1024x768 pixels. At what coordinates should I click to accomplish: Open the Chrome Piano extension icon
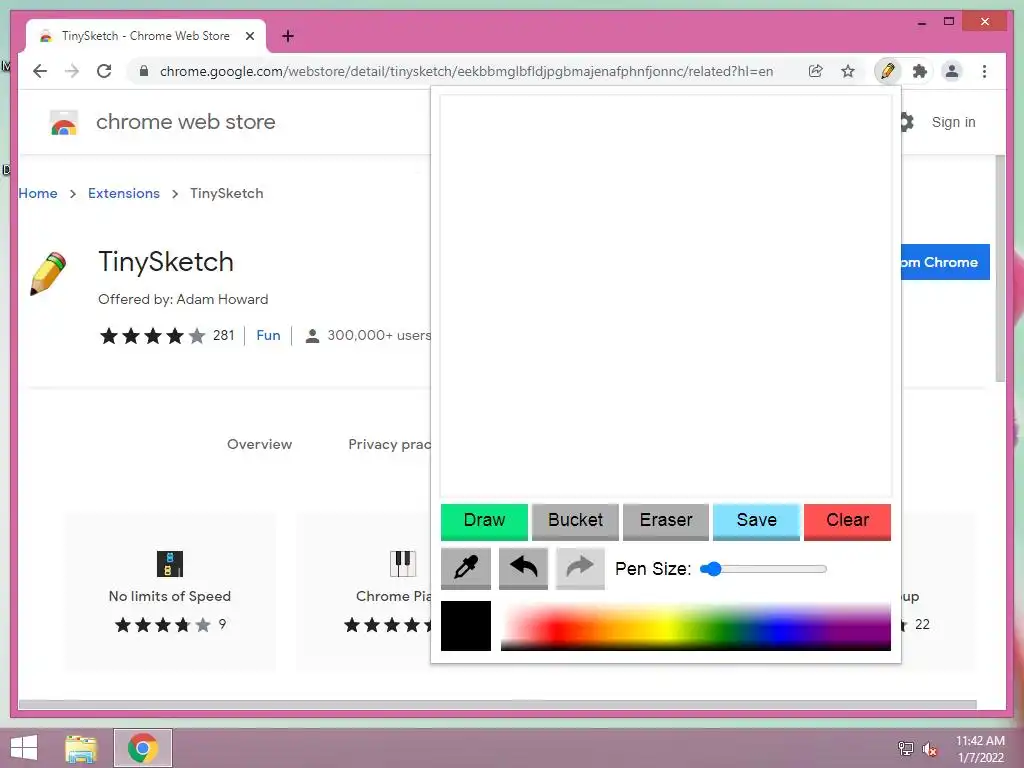403,564
